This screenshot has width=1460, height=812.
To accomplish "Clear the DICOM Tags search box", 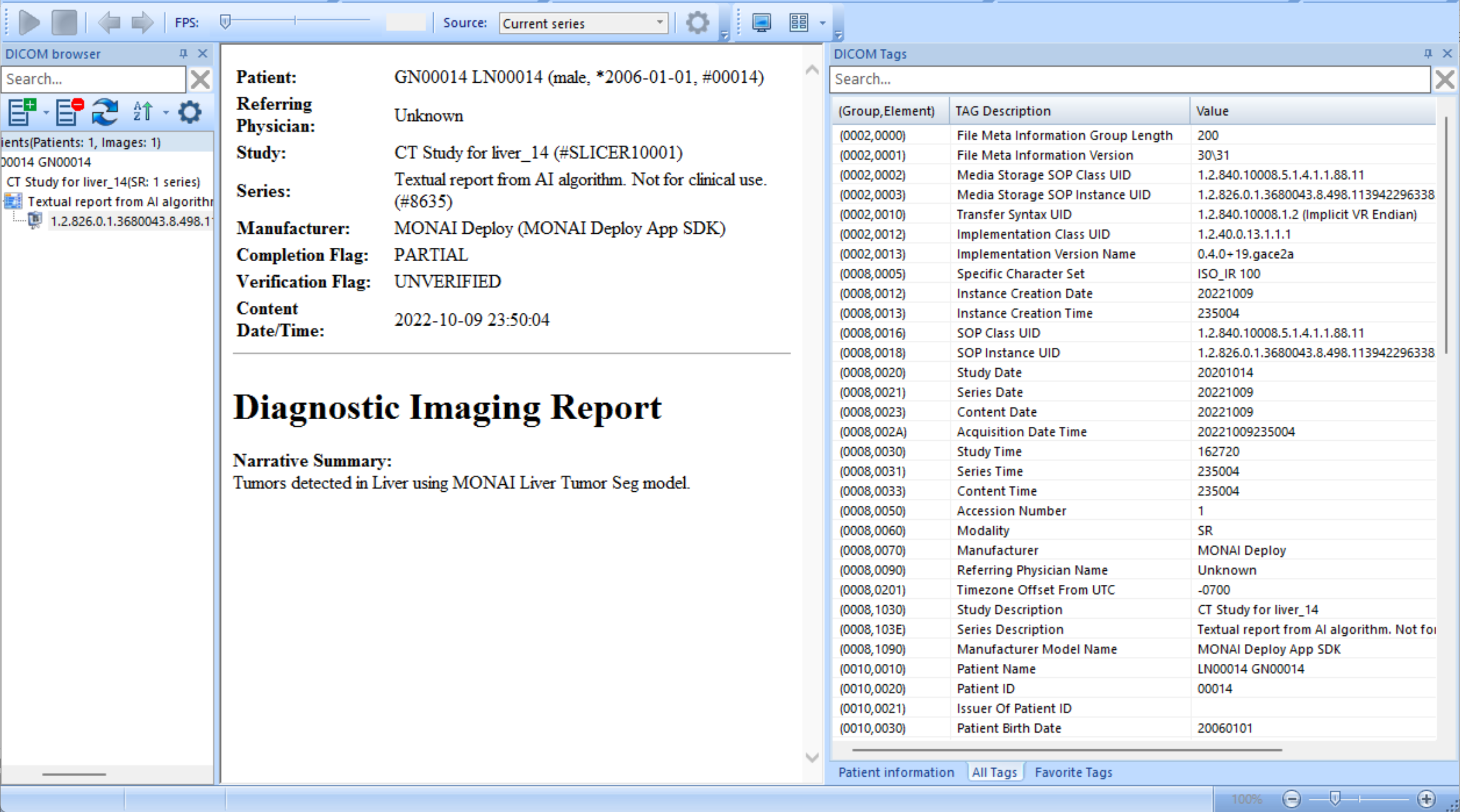I will pos(1445,79).
